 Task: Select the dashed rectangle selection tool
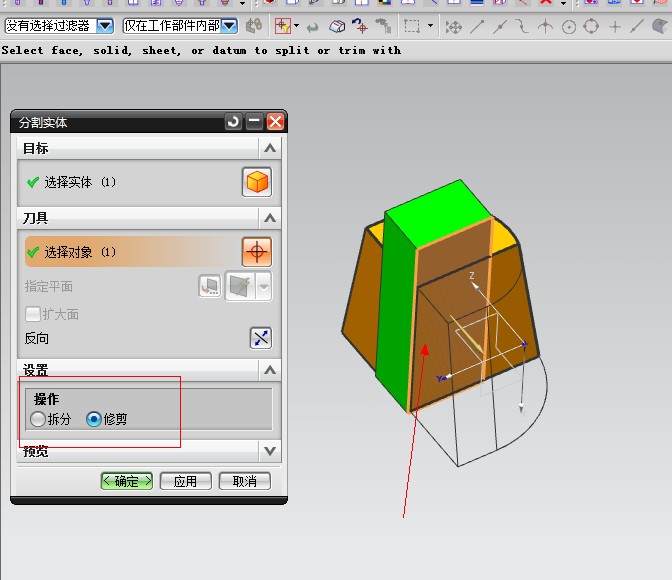(412, 27)
